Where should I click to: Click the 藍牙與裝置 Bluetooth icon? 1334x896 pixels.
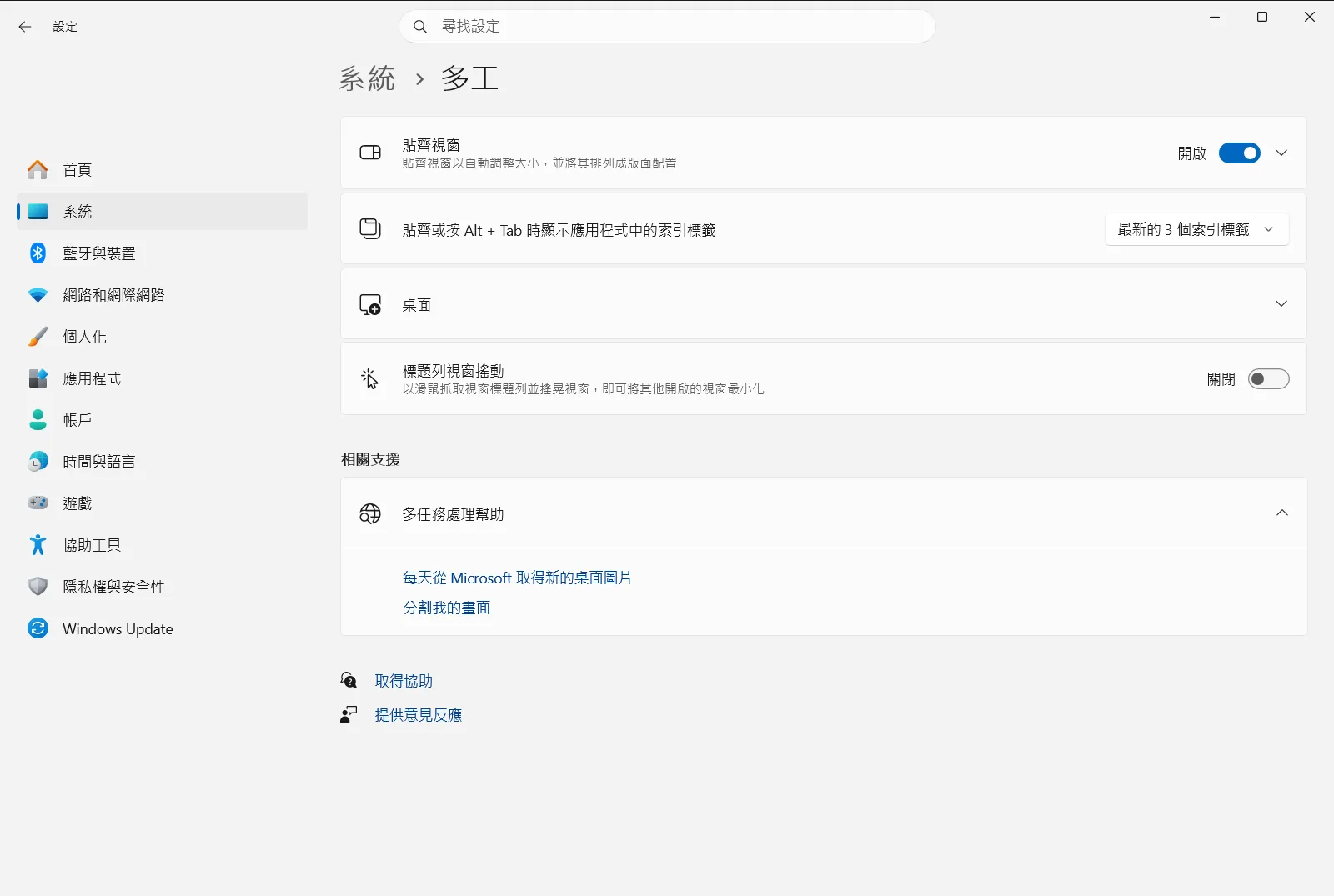pyautogui.click(x=38, y=253)
